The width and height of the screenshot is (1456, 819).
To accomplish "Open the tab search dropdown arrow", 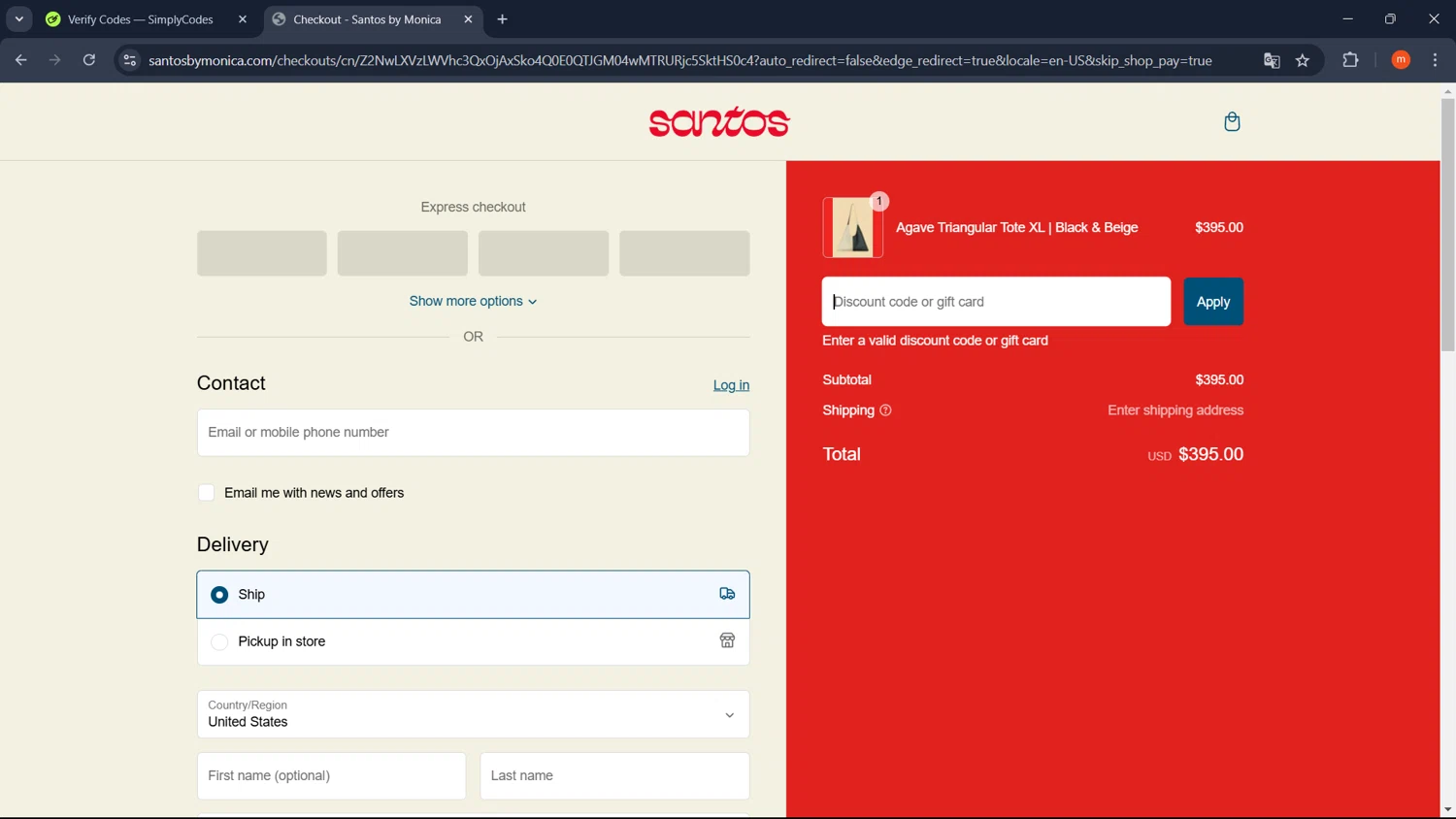I will coord(18,19).
